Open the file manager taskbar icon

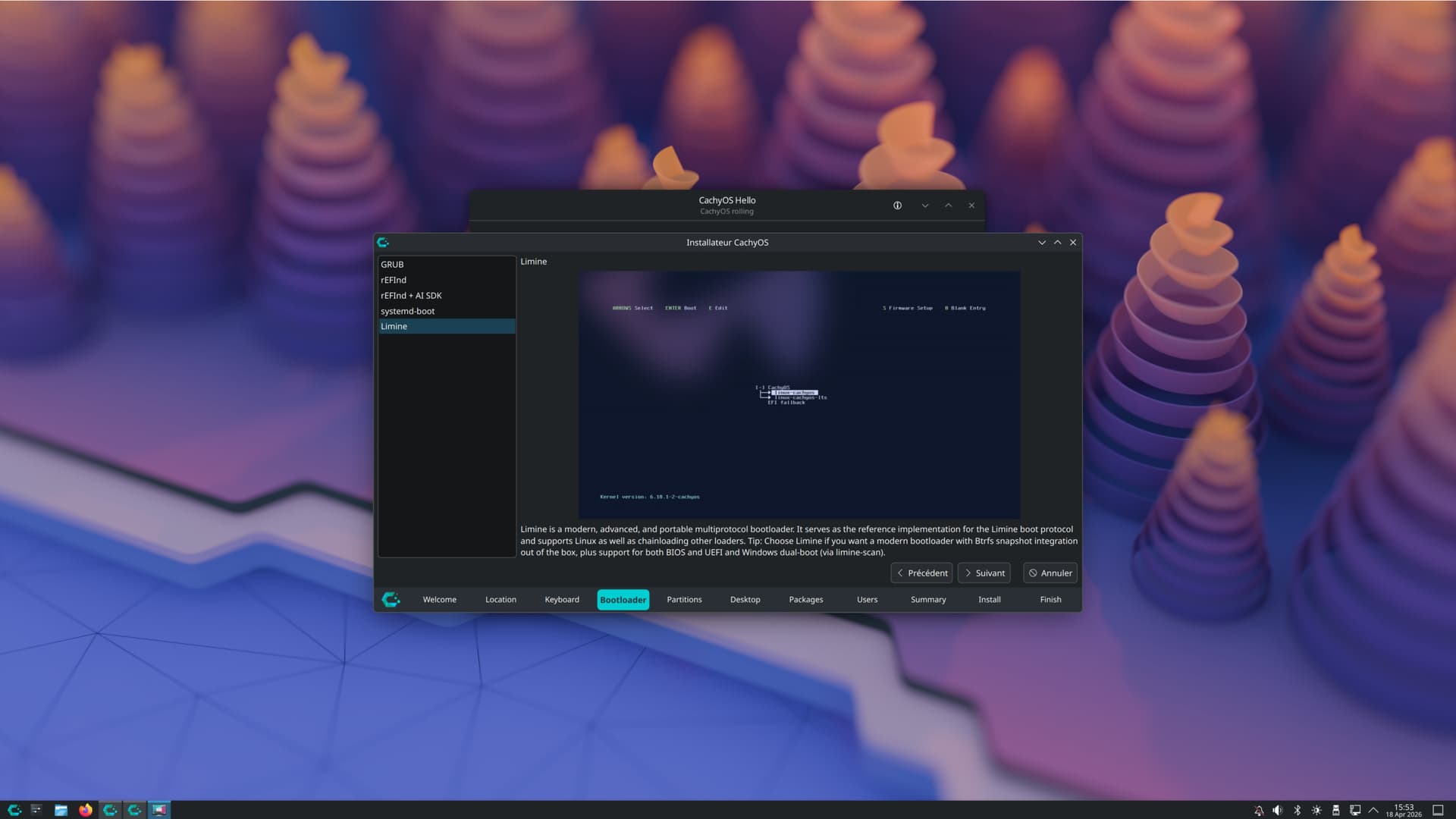(61, 810)
